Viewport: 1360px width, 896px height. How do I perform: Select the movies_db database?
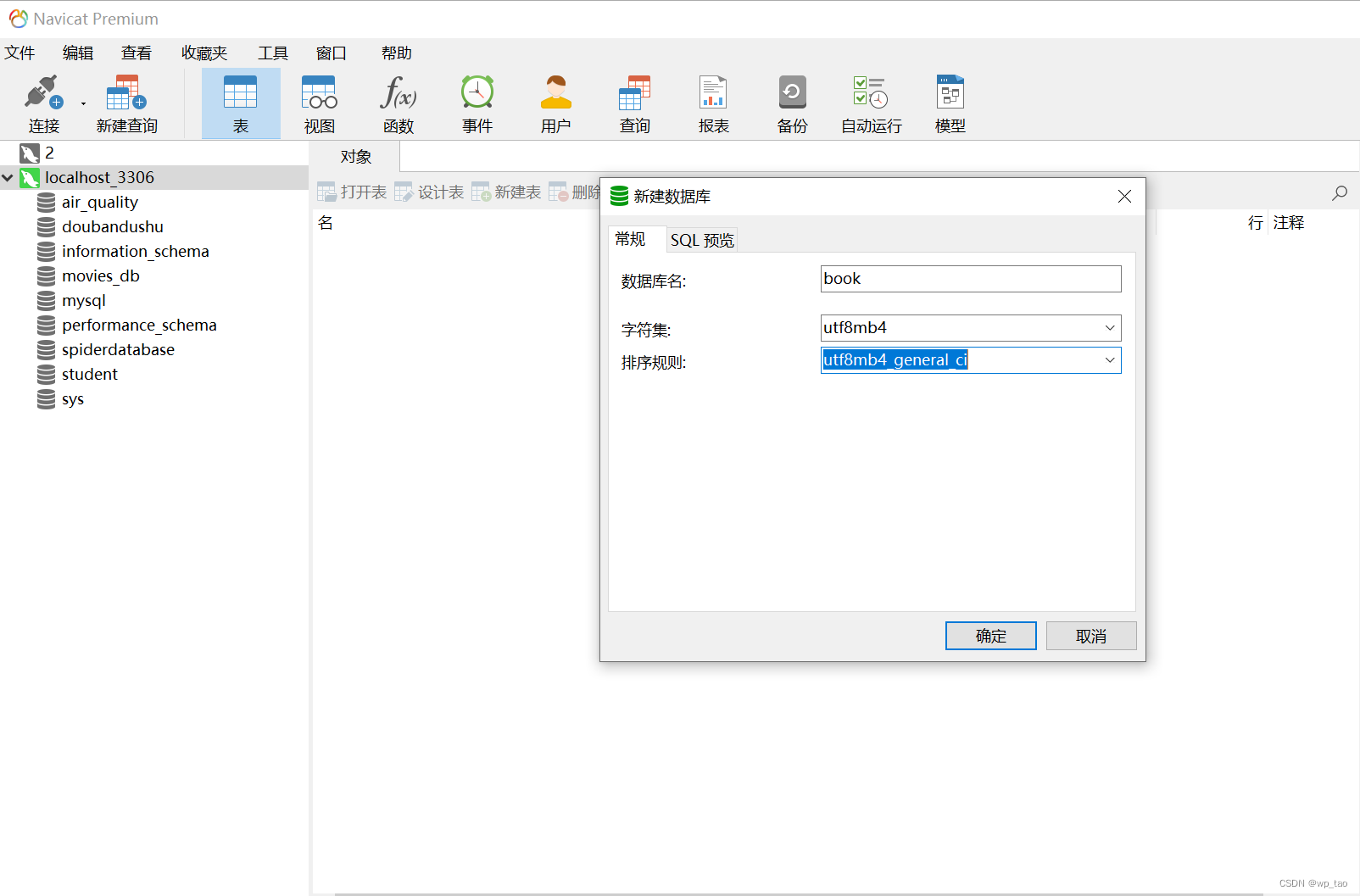coord(100,275)
